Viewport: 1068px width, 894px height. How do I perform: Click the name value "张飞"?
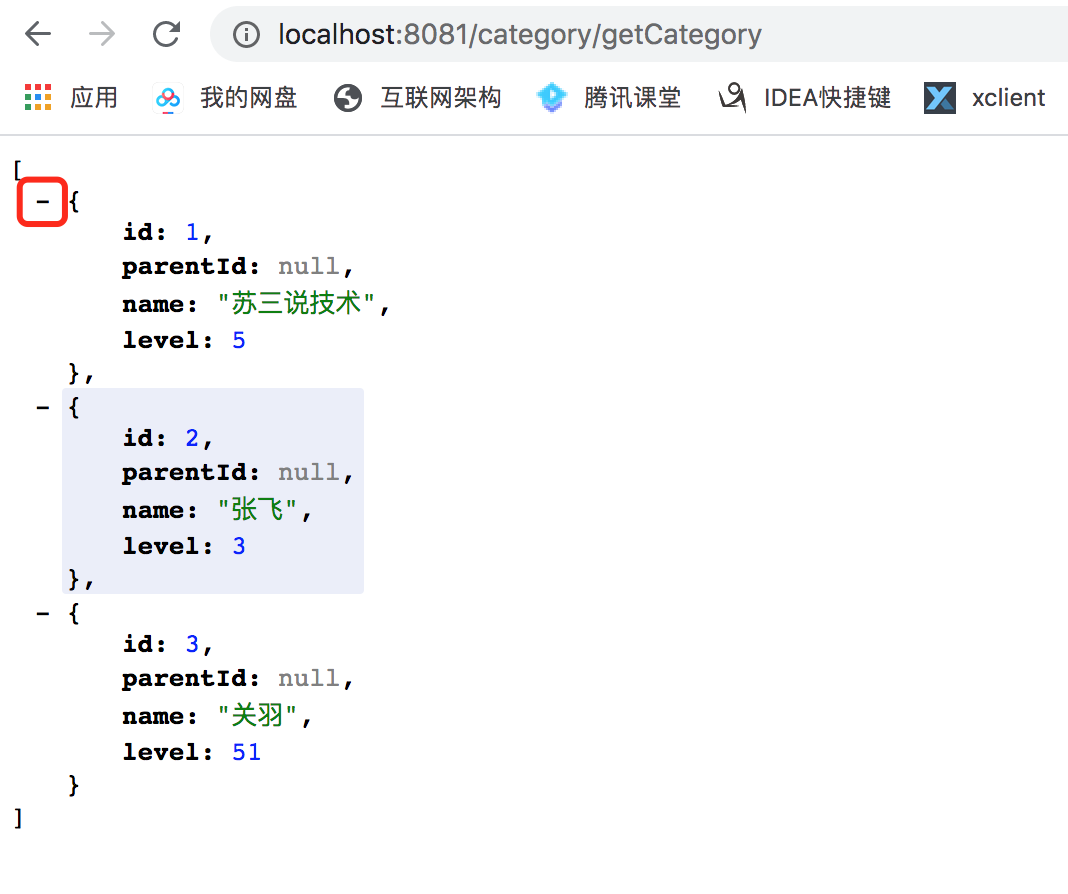[x=257, y=509]
